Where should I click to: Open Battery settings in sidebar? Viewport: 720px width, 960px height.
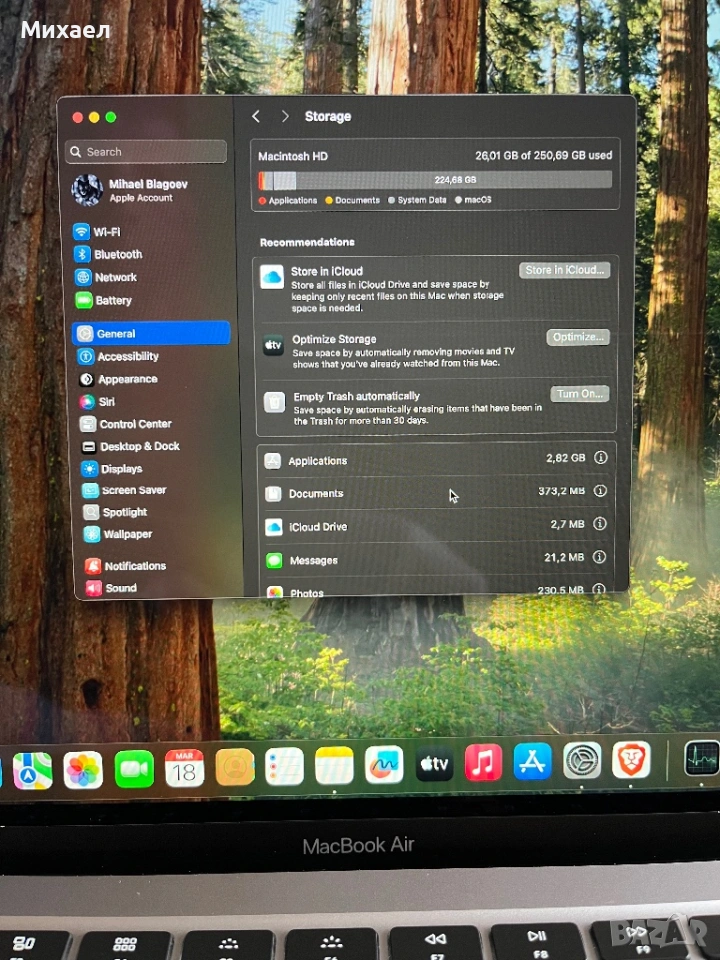pyautogui.click(x=103, y=301)
